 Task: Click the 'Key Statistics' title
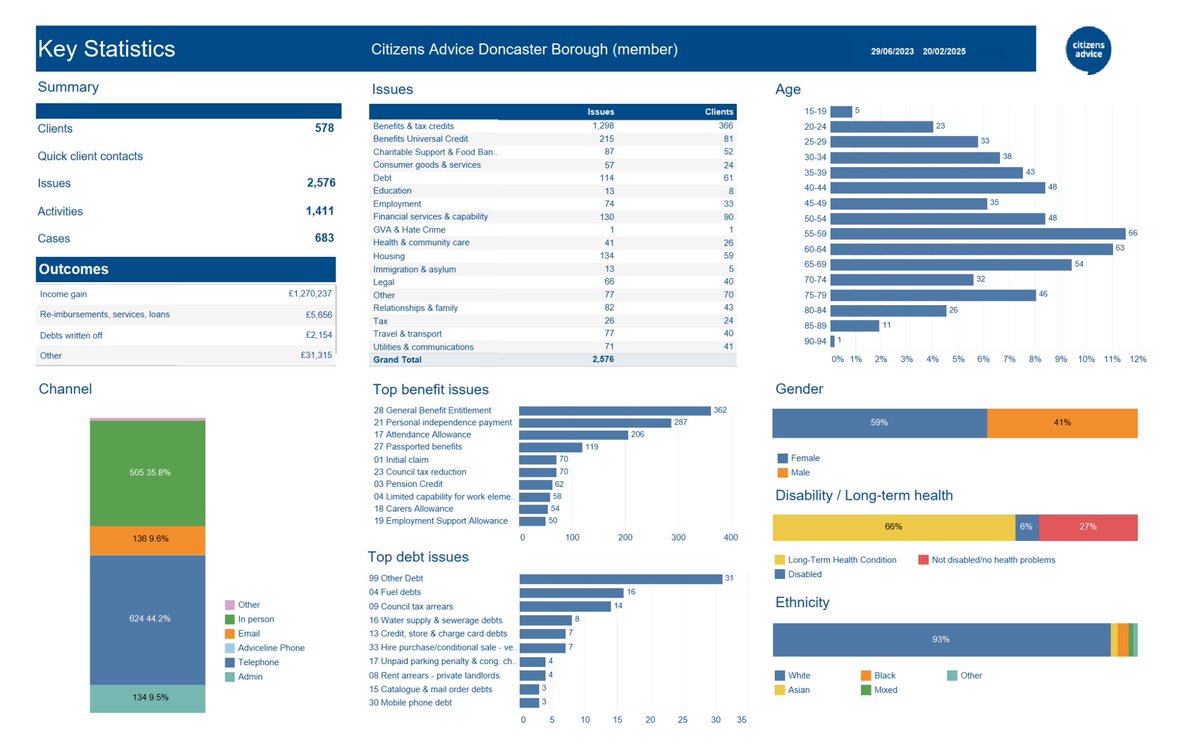click(106, 49)
